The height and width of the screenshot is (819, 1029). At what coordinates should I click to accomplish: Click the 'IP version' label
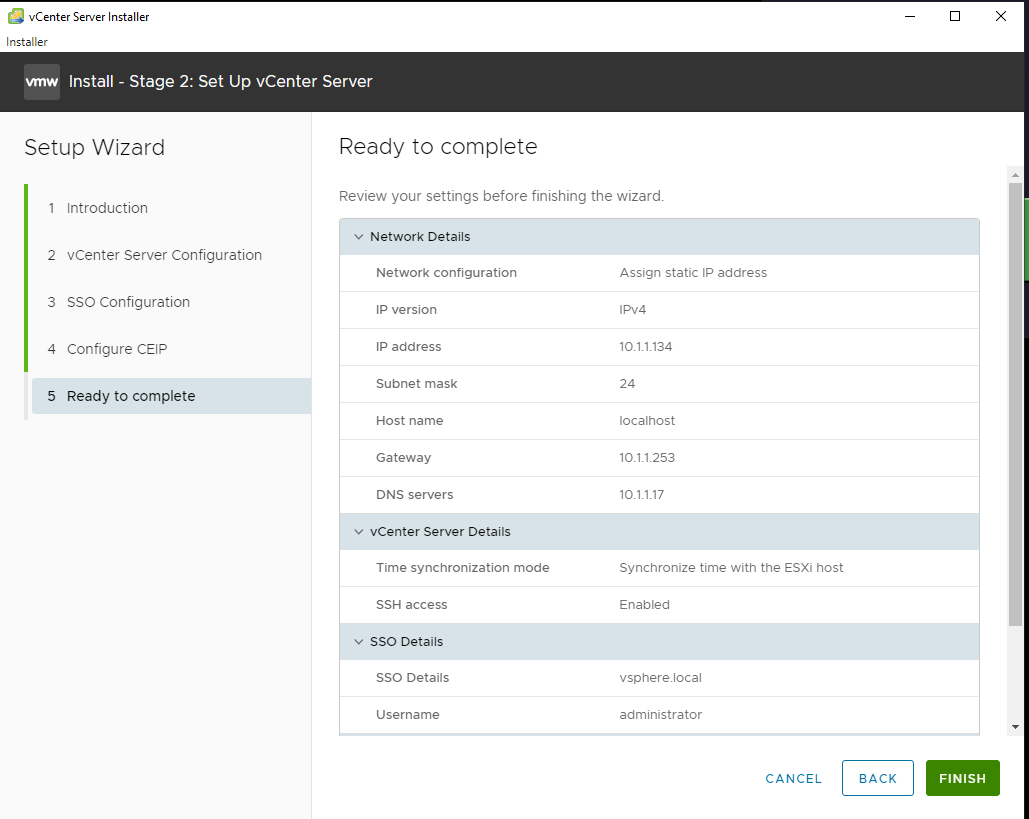[x=406, y=310]
